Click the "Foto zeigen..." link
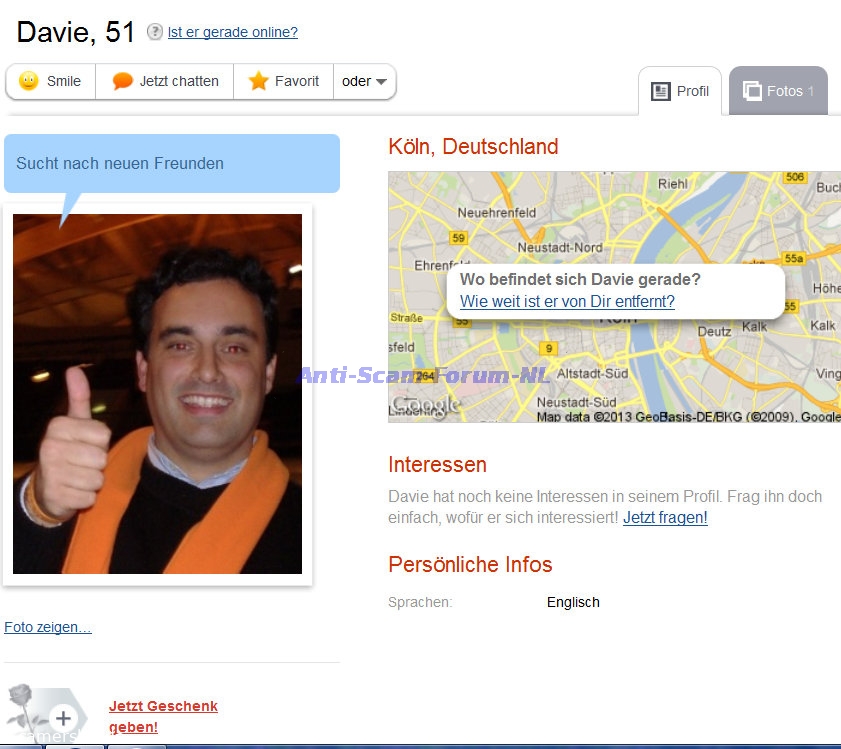841x749 pixels. coord(48,628)
